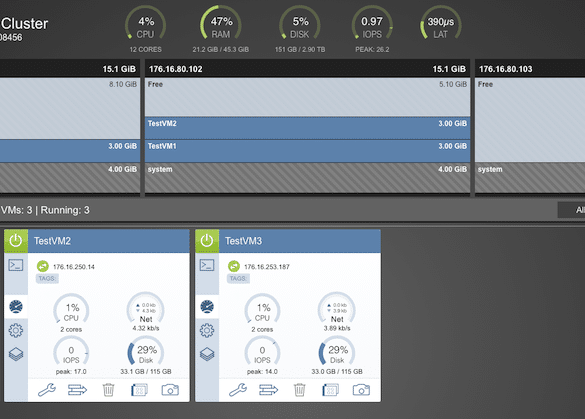The height and width of the screenshot is (419, 585).
Task: Click "151 GB / 2.90 TB" disk text
Action: [x=300, y=49]
